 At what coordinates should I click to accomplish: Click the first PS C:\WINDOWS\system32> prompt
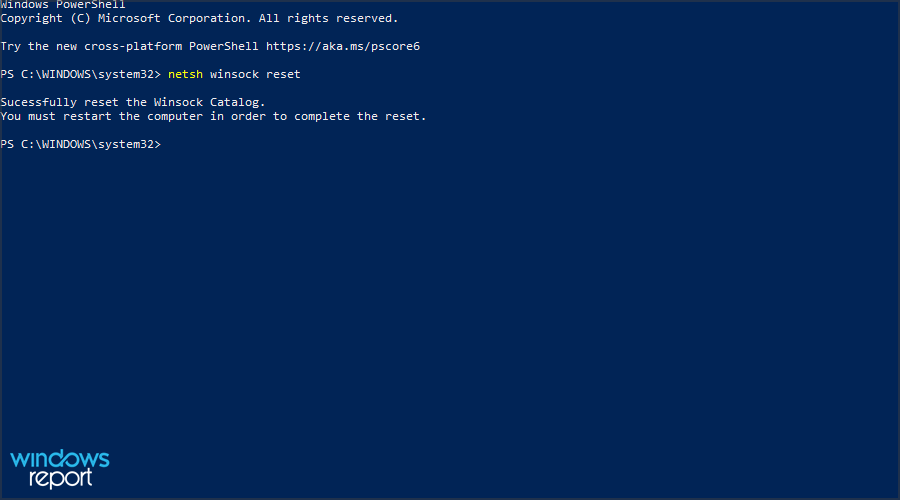point(80,74)
